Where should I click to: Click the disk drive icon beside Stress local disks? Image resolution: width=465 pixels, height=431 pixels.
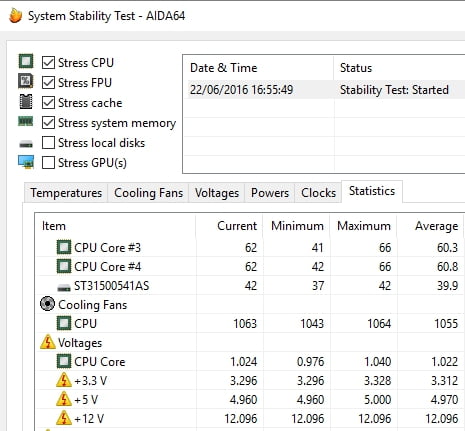tap(26, 144)
